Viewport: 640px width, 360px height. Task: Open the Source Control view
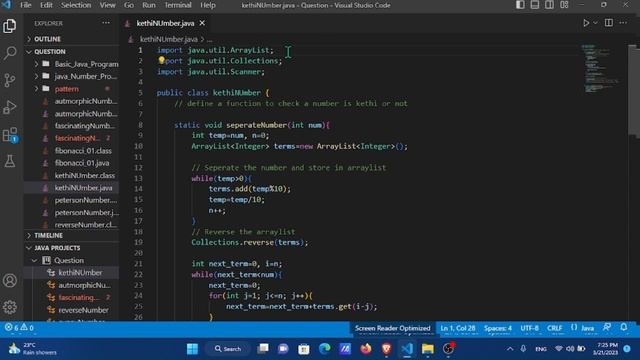(x=9, y=80)
